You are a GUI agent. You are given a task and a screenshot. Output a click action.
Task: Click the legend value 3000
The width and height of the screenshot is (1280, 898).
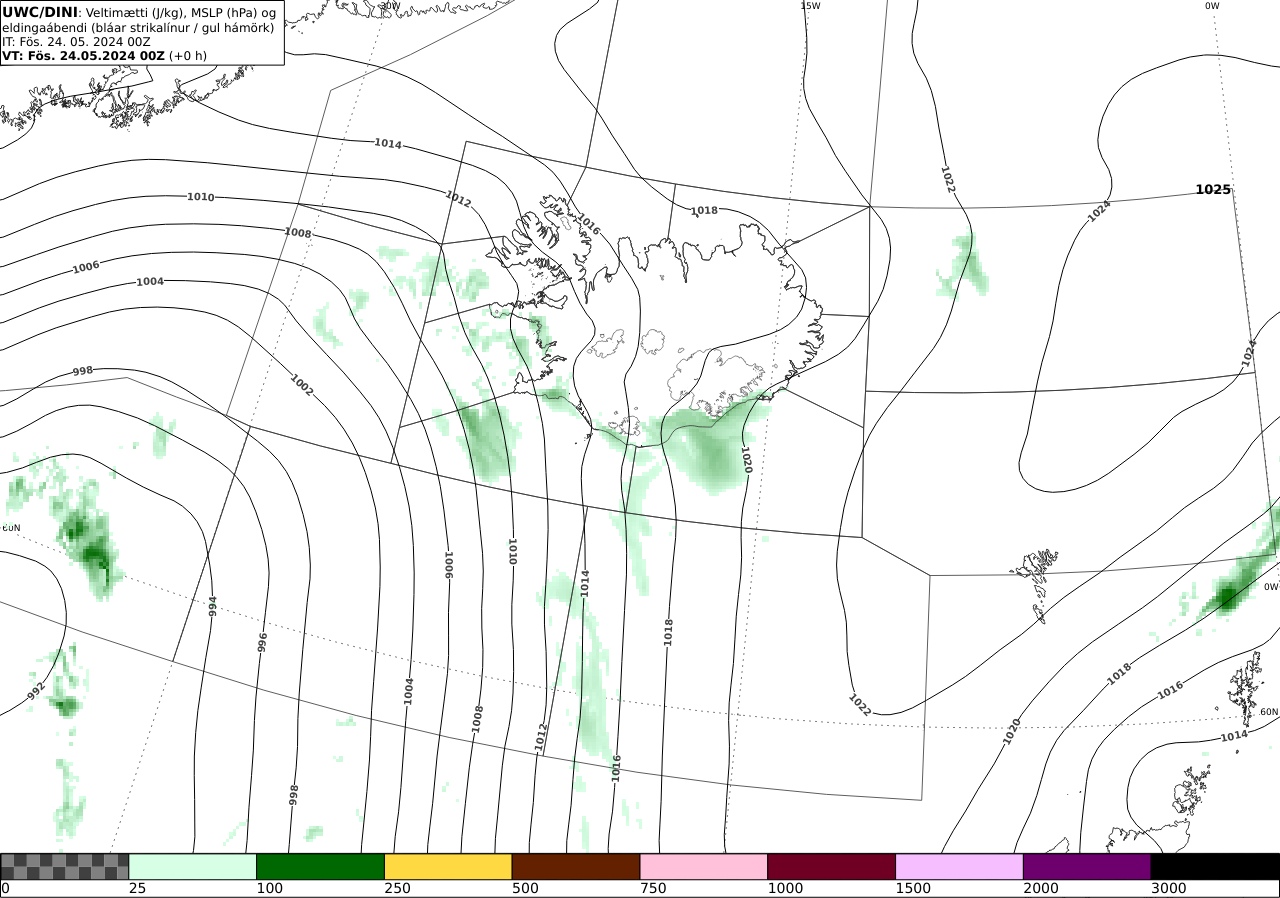coord(1168,888)
